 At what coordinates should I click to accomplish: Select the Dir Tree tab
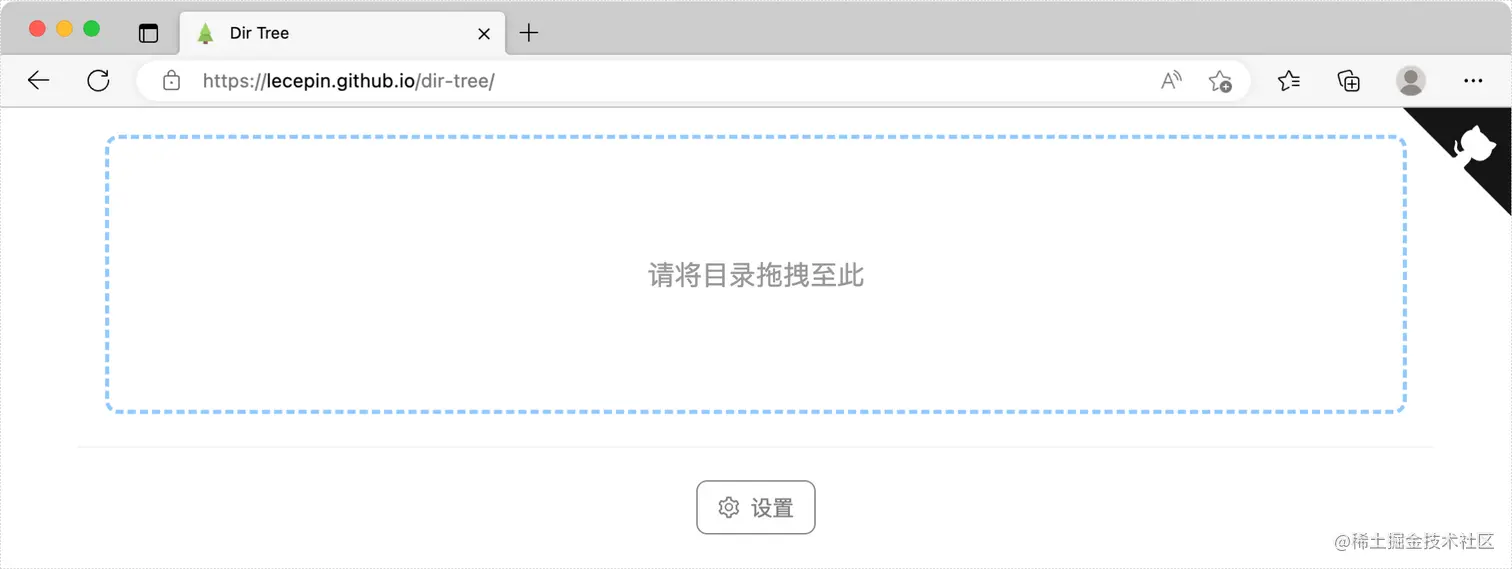(342, 33)
